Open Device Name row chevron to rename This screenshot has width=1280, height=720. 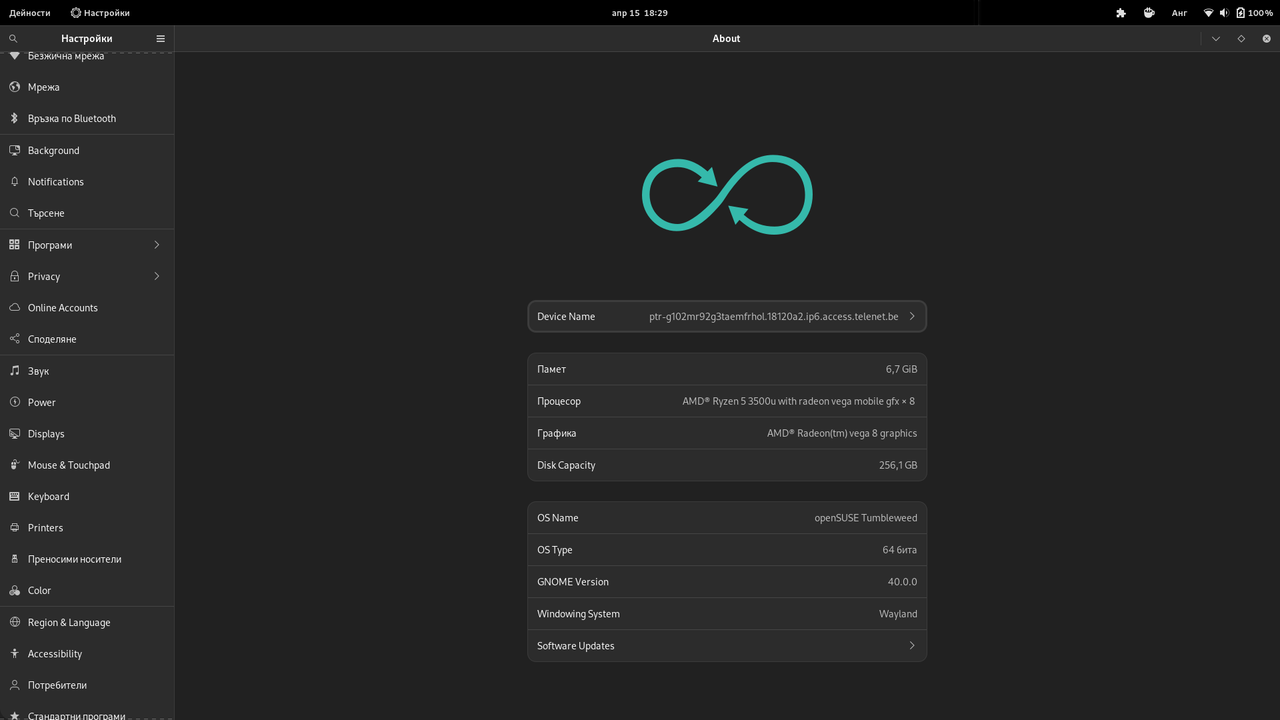(912, 317)
